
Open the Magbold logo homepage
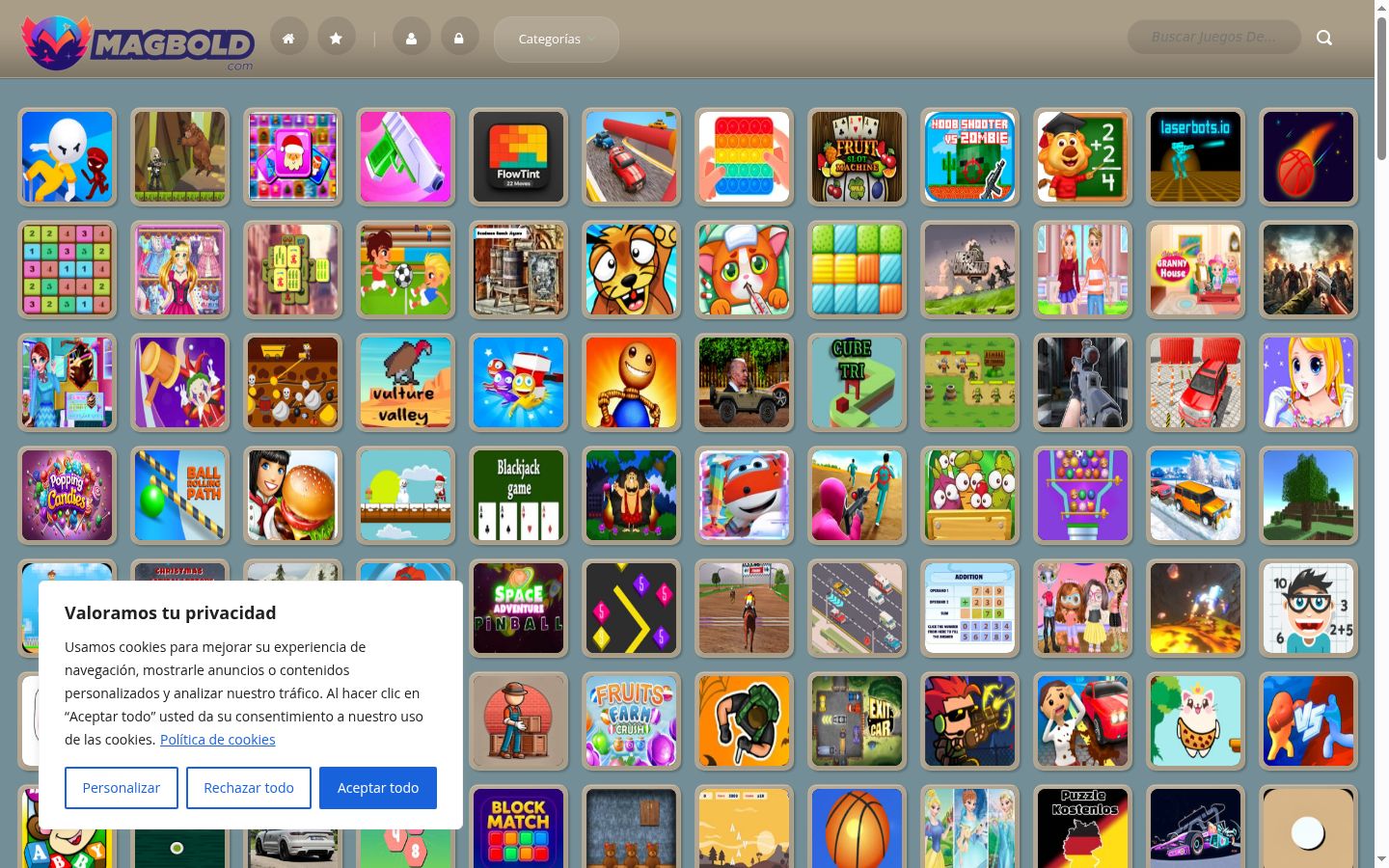[138, 41]
